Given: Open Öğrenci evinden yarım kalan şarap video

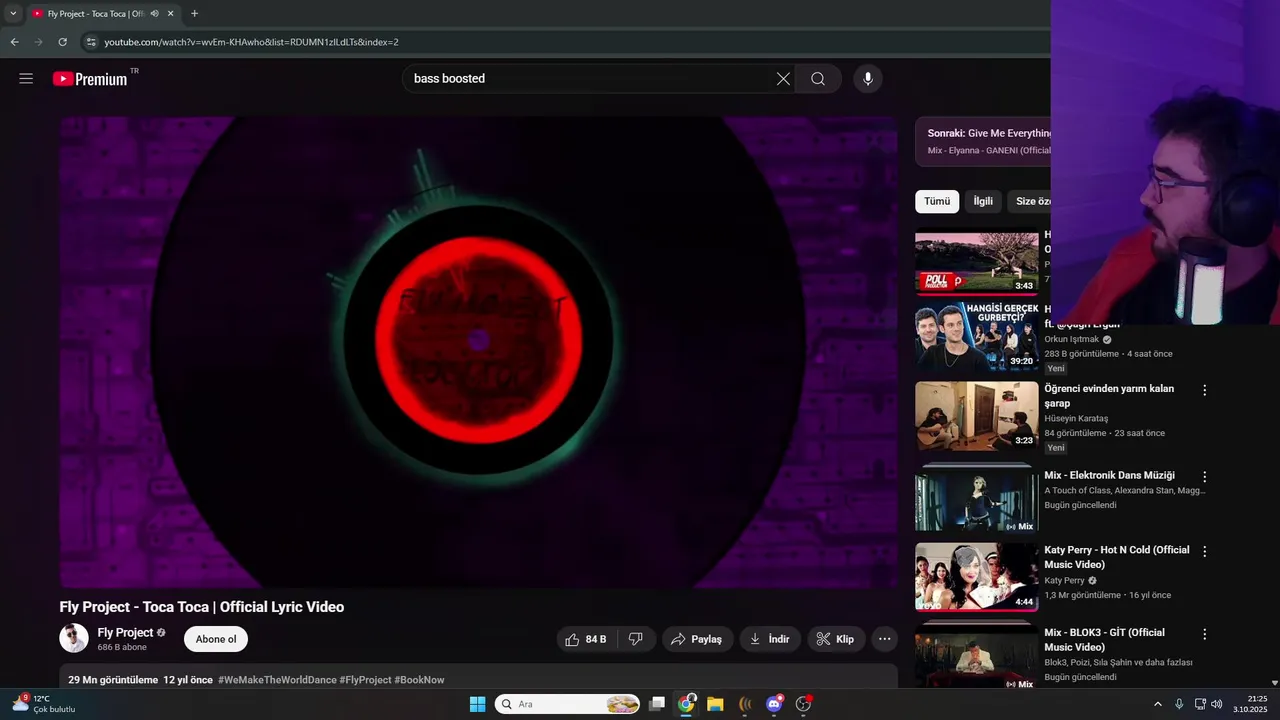Looking at the screenshot, I should 1109,396.
